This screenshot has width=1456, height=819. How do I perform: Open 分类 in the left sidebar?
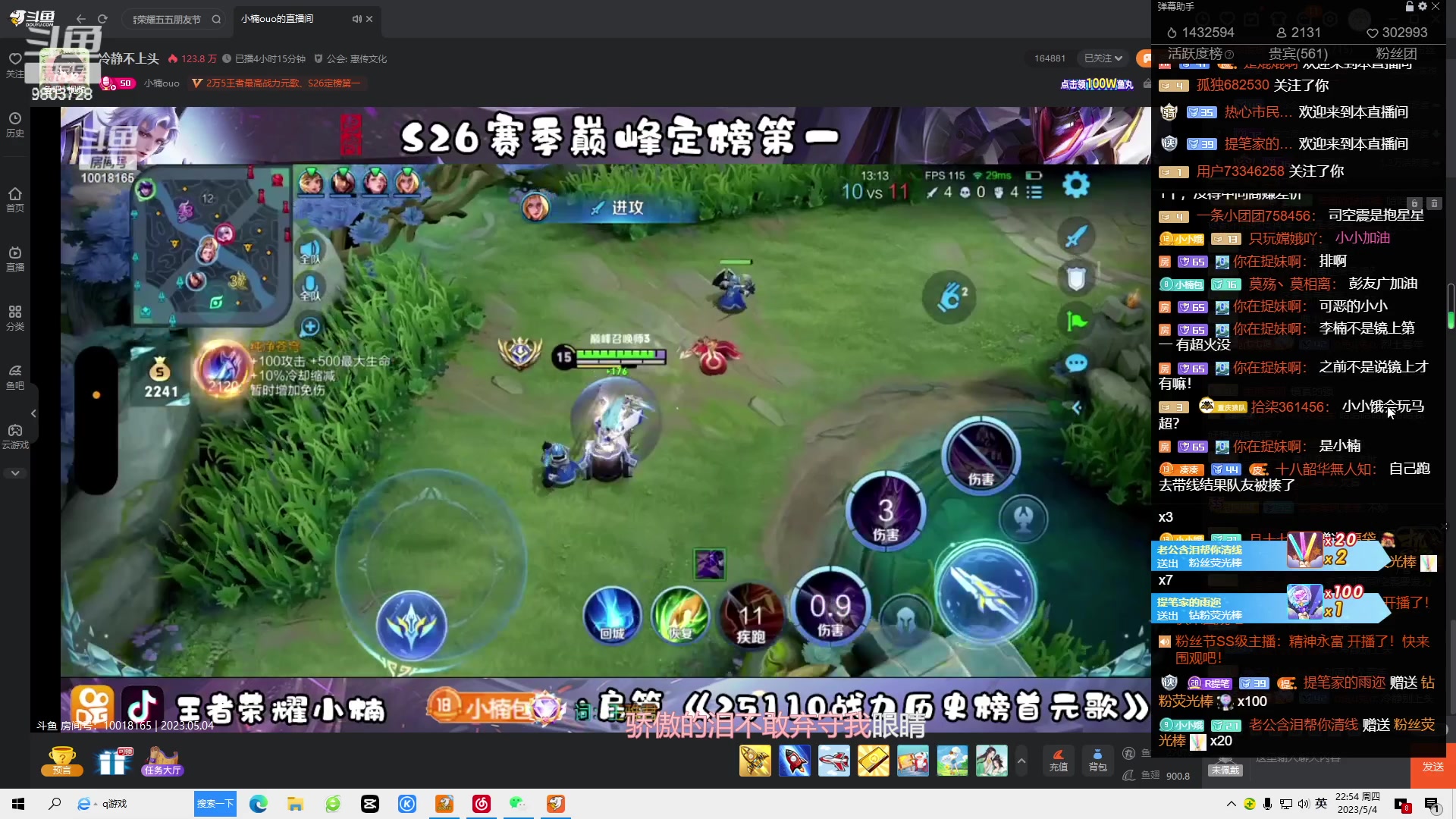(x=15, y=318)
